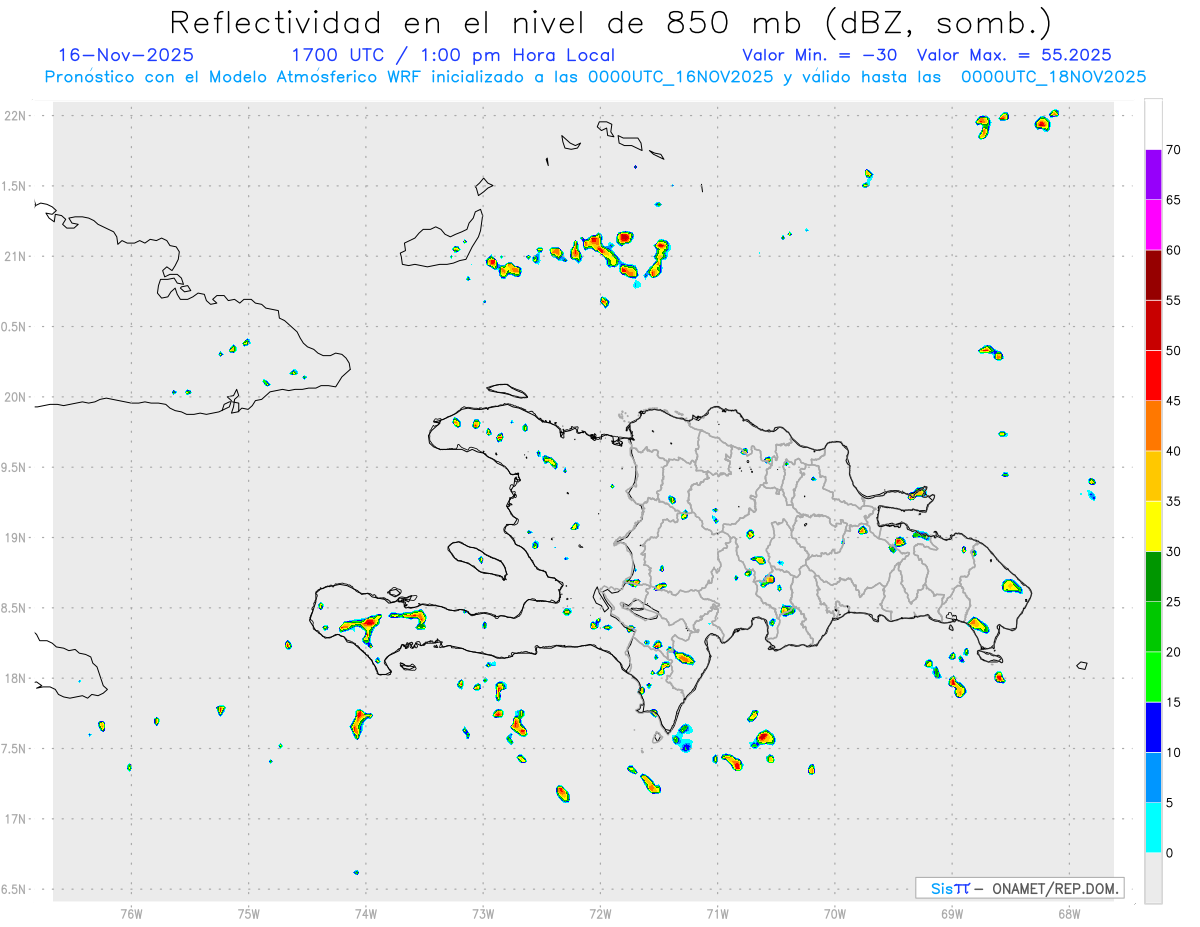The width and height of the screenshot is (1200, 927).
Task: Click the 76W longitude tick label
Action: point(131,912)
